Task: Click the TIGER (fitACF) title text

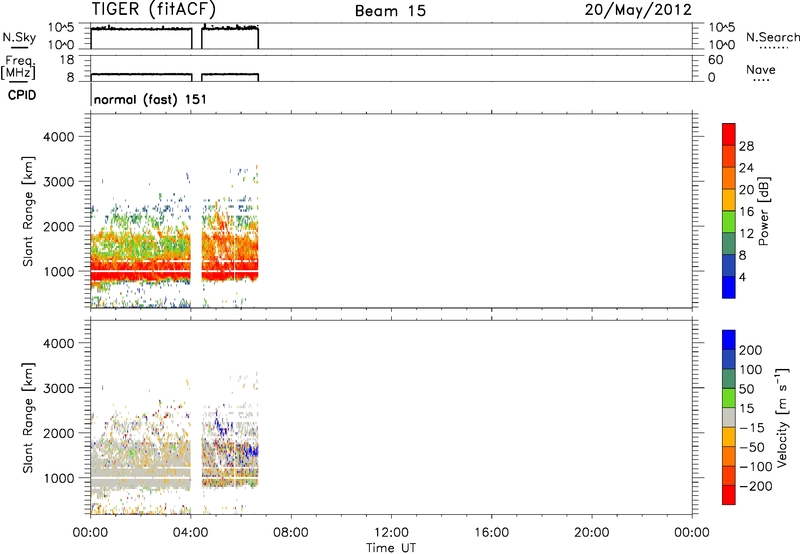Action: point(154,9)
